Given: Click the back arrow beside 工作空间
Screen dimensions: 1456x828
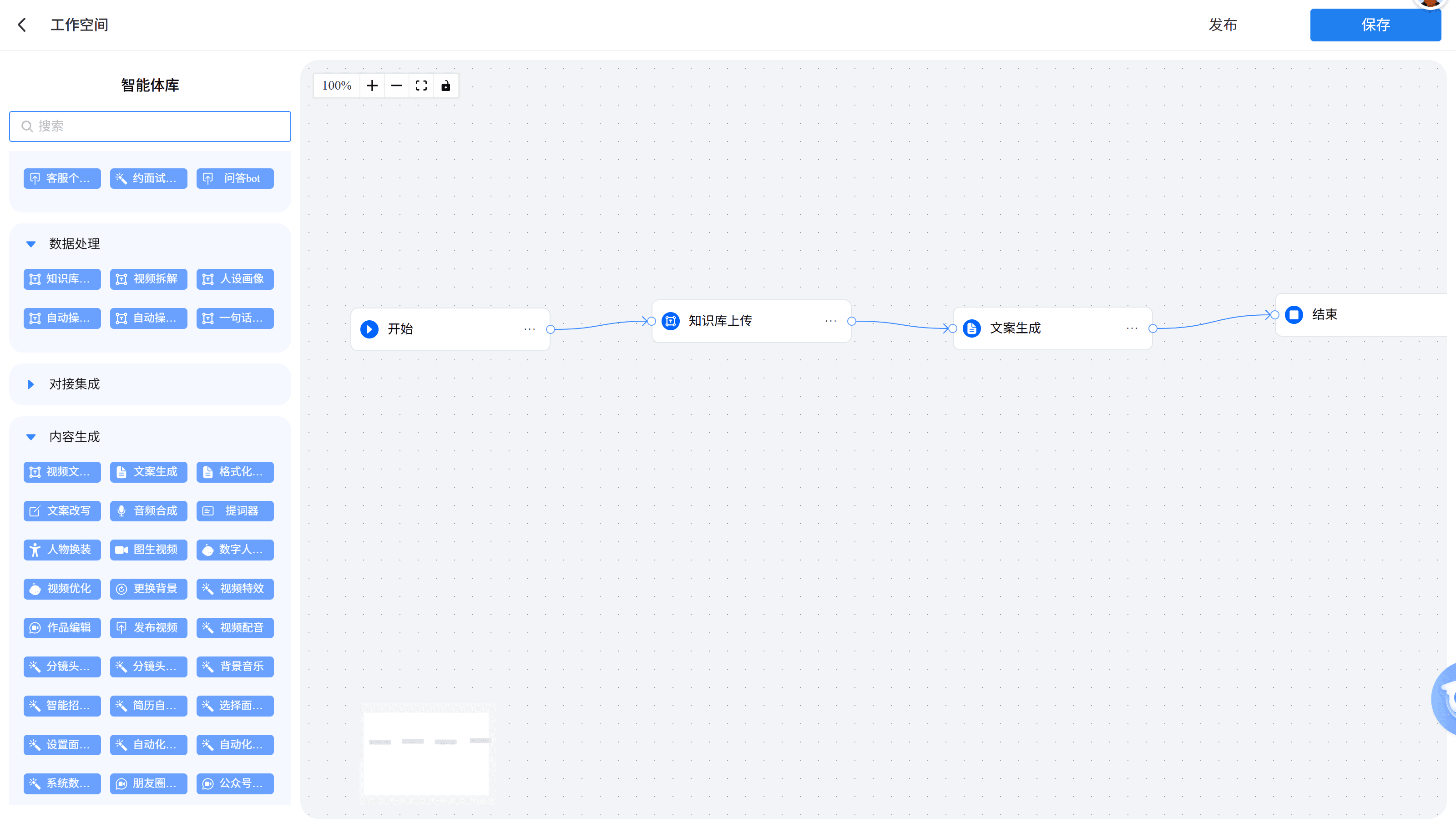Looking at the screenshot, I should 22,25.
